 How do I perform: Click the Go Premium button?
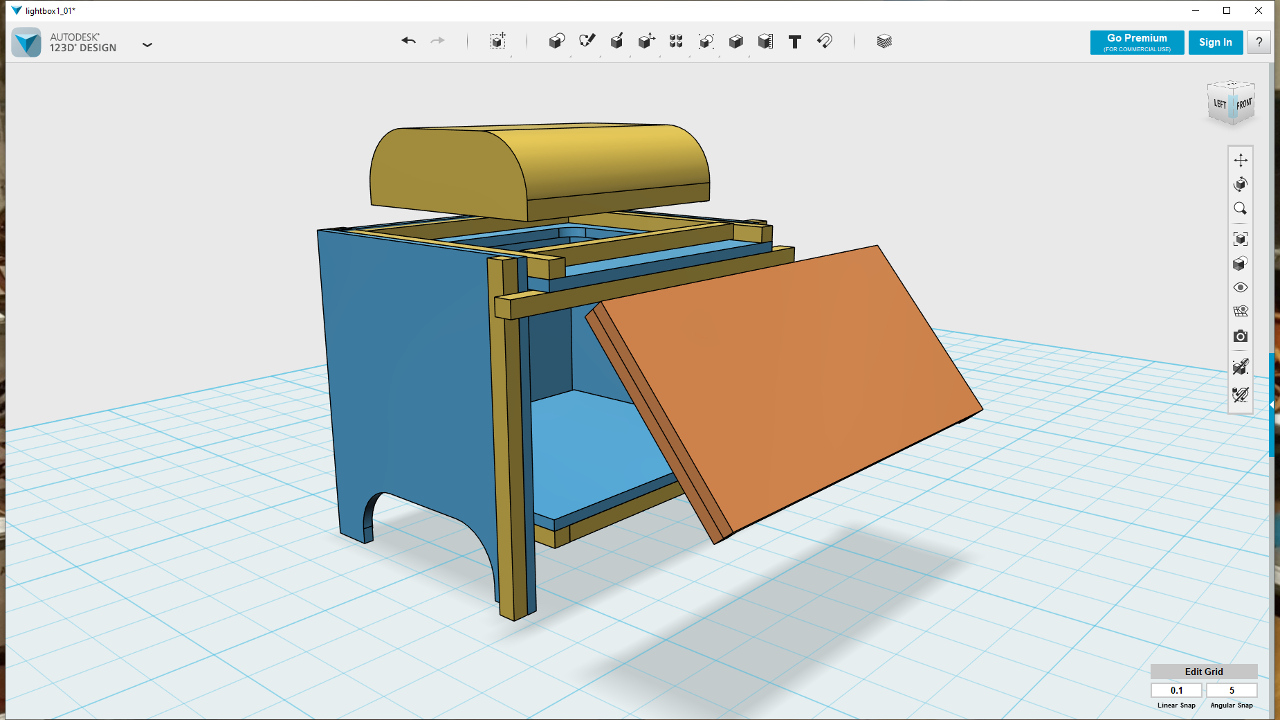click(1137, 42)
